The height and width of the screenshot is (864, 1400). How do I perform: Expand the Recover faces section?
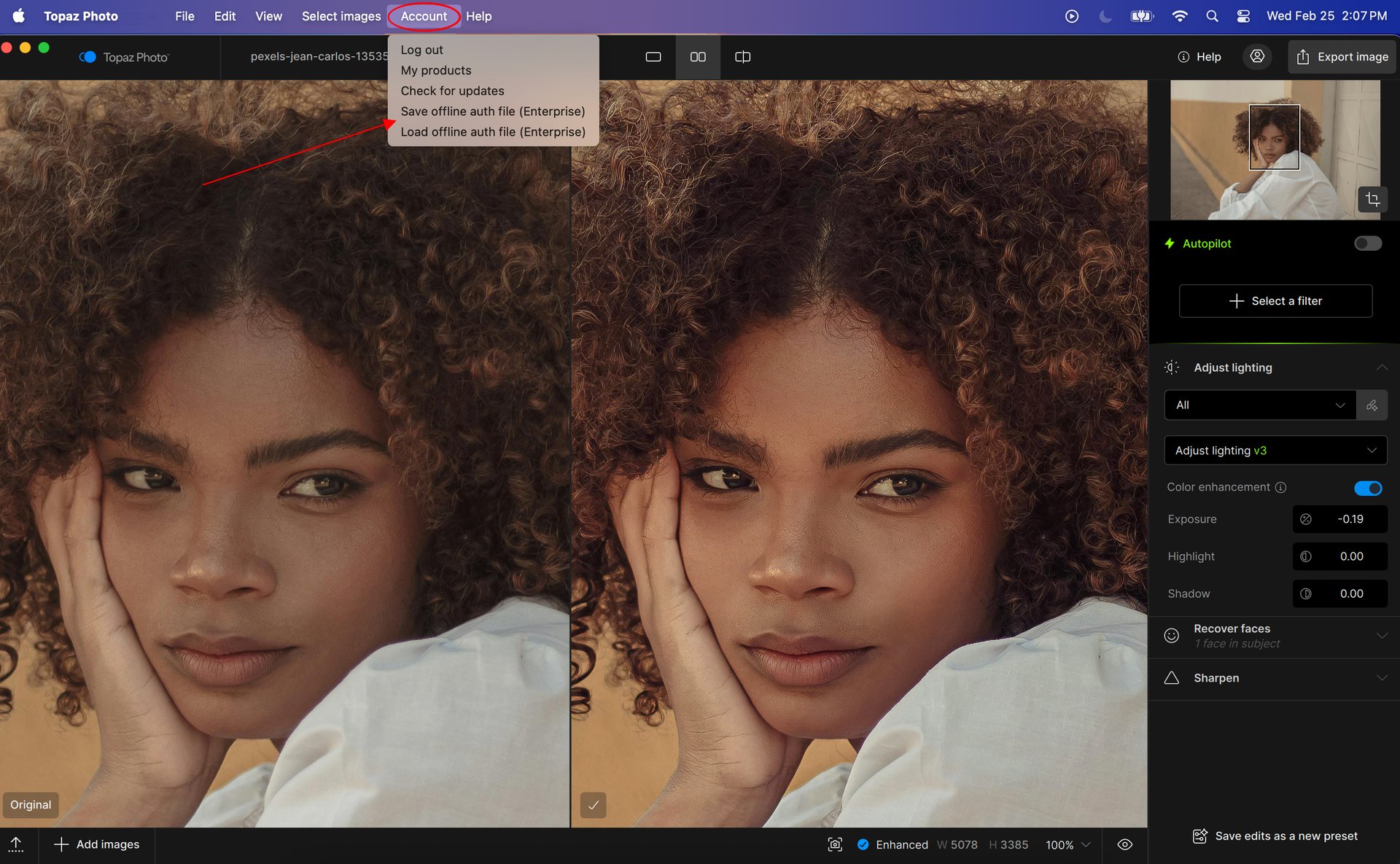(x=1381, y=636)
